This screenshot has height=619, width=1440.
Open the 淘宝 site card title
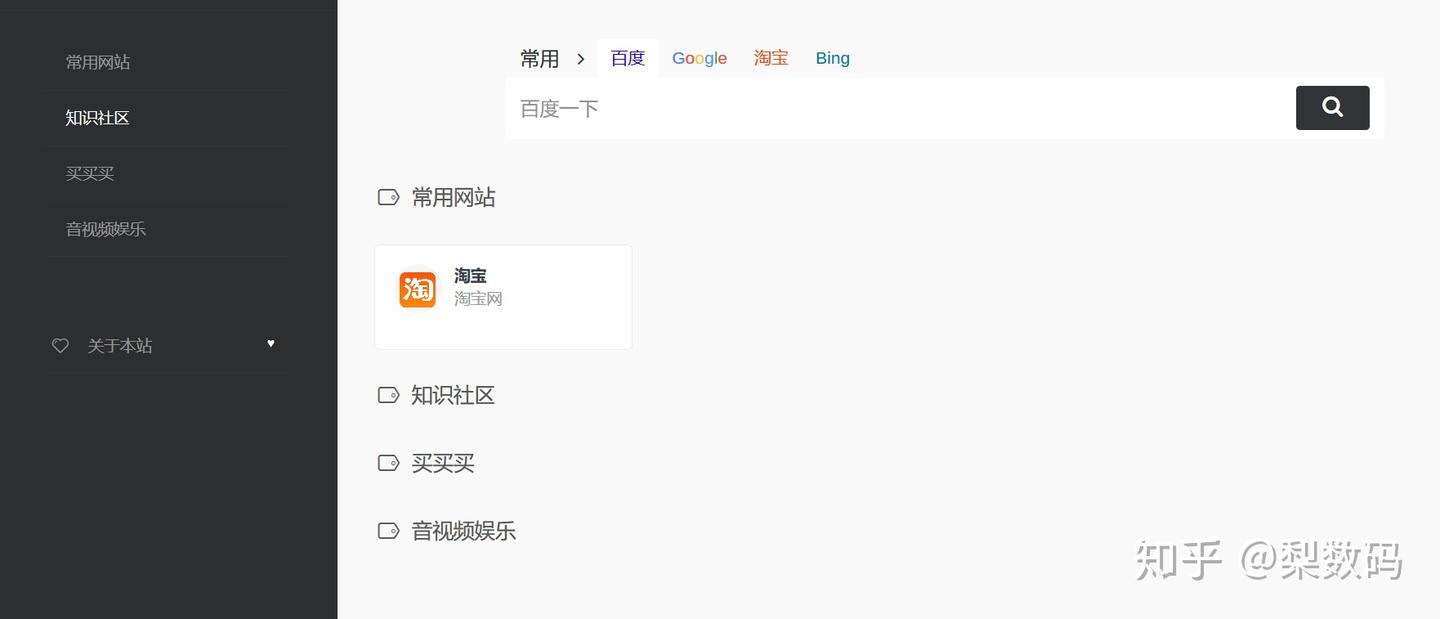(470, 275)
